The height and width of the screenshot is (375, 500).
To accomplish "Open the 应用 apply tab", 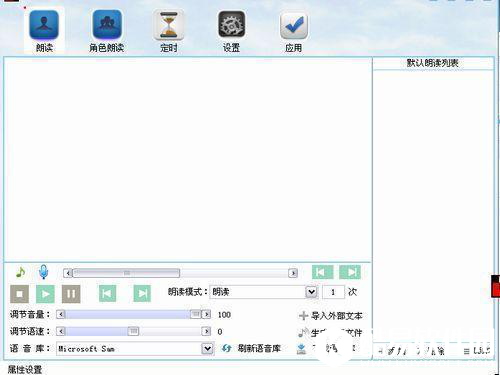I will click(x=294, y=31).
